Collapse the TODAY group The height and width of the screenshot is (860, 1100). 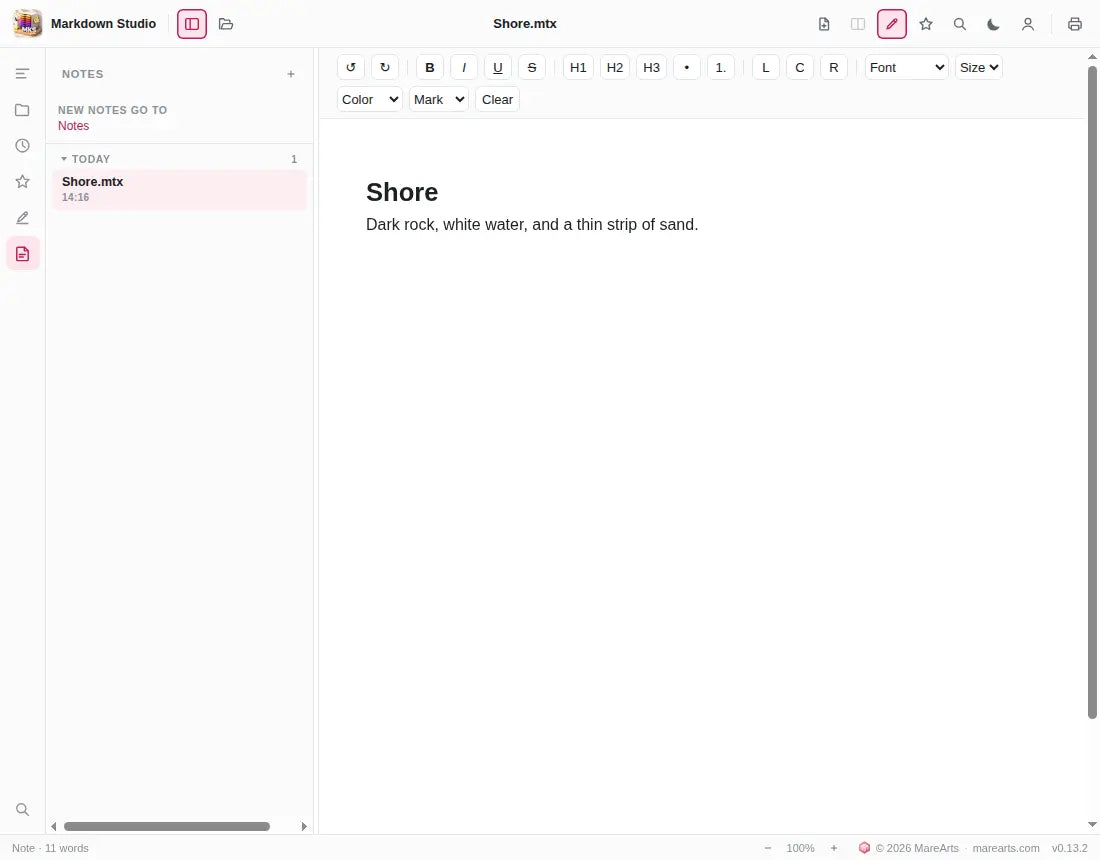[86, 159]
